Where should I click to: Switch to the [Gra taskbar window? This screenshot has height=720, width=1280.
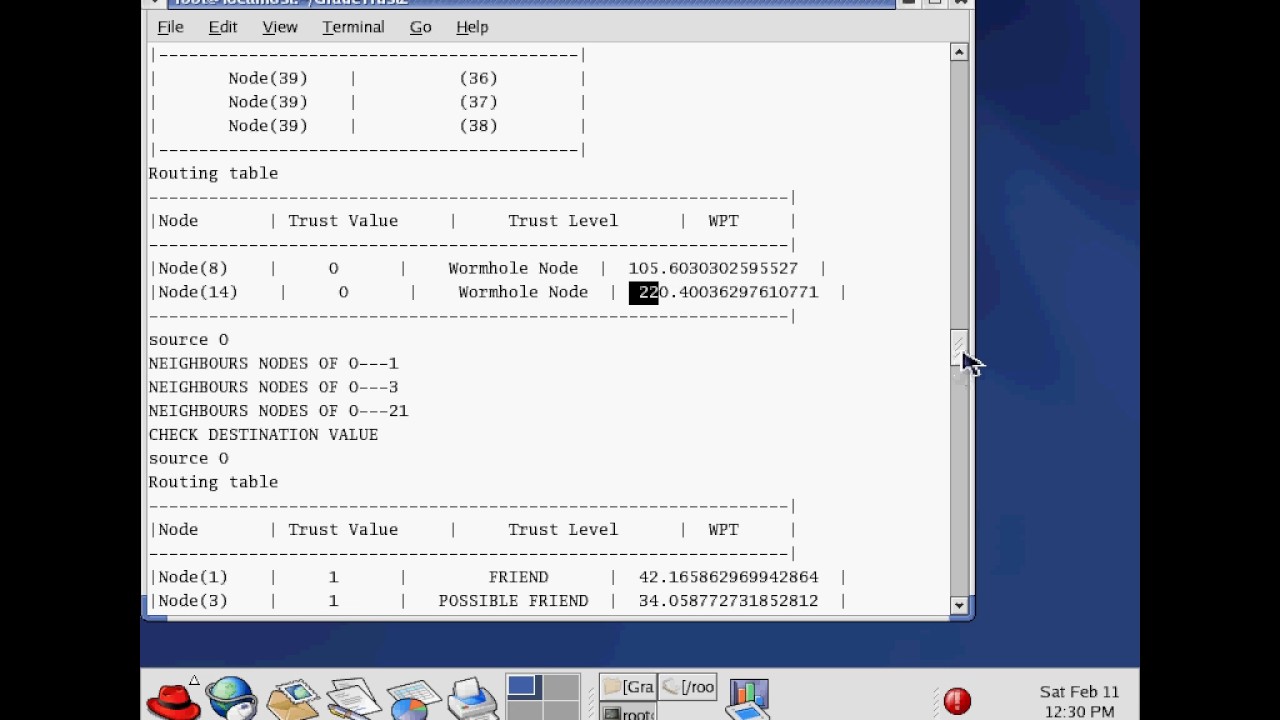[x=628, y=687]
